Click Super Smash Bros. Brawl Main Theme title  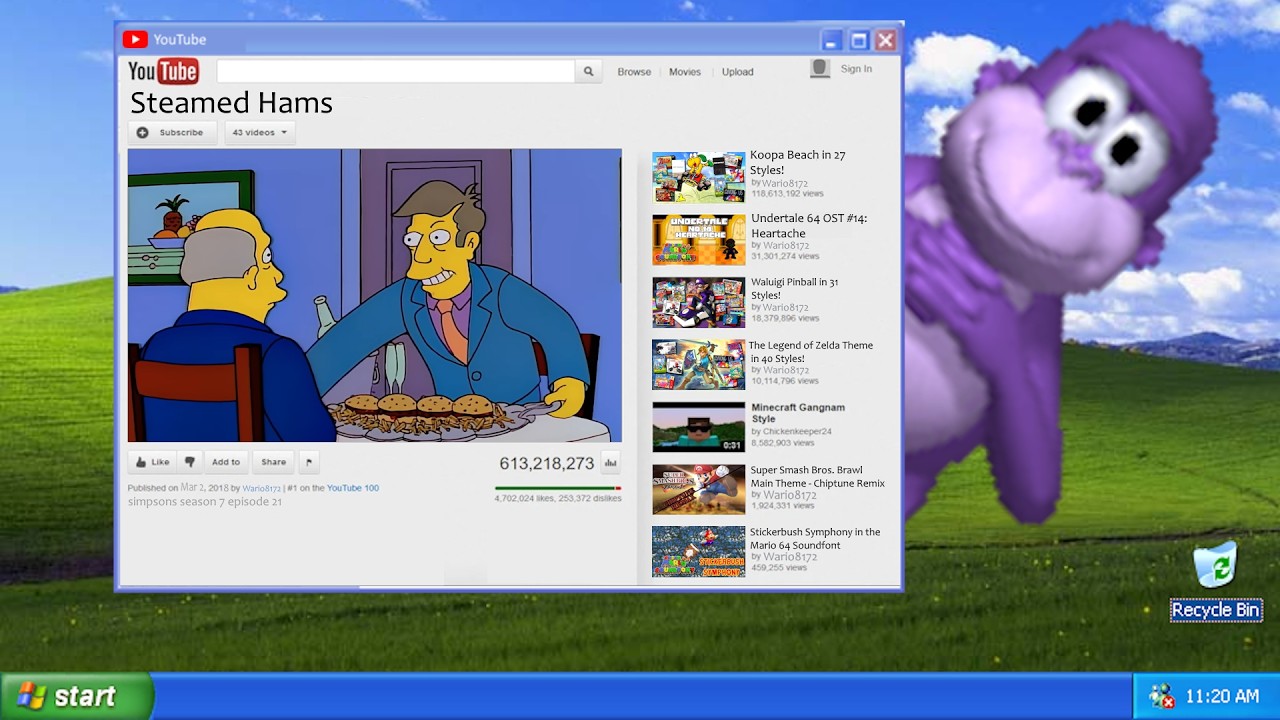click(x=818, y=476)
